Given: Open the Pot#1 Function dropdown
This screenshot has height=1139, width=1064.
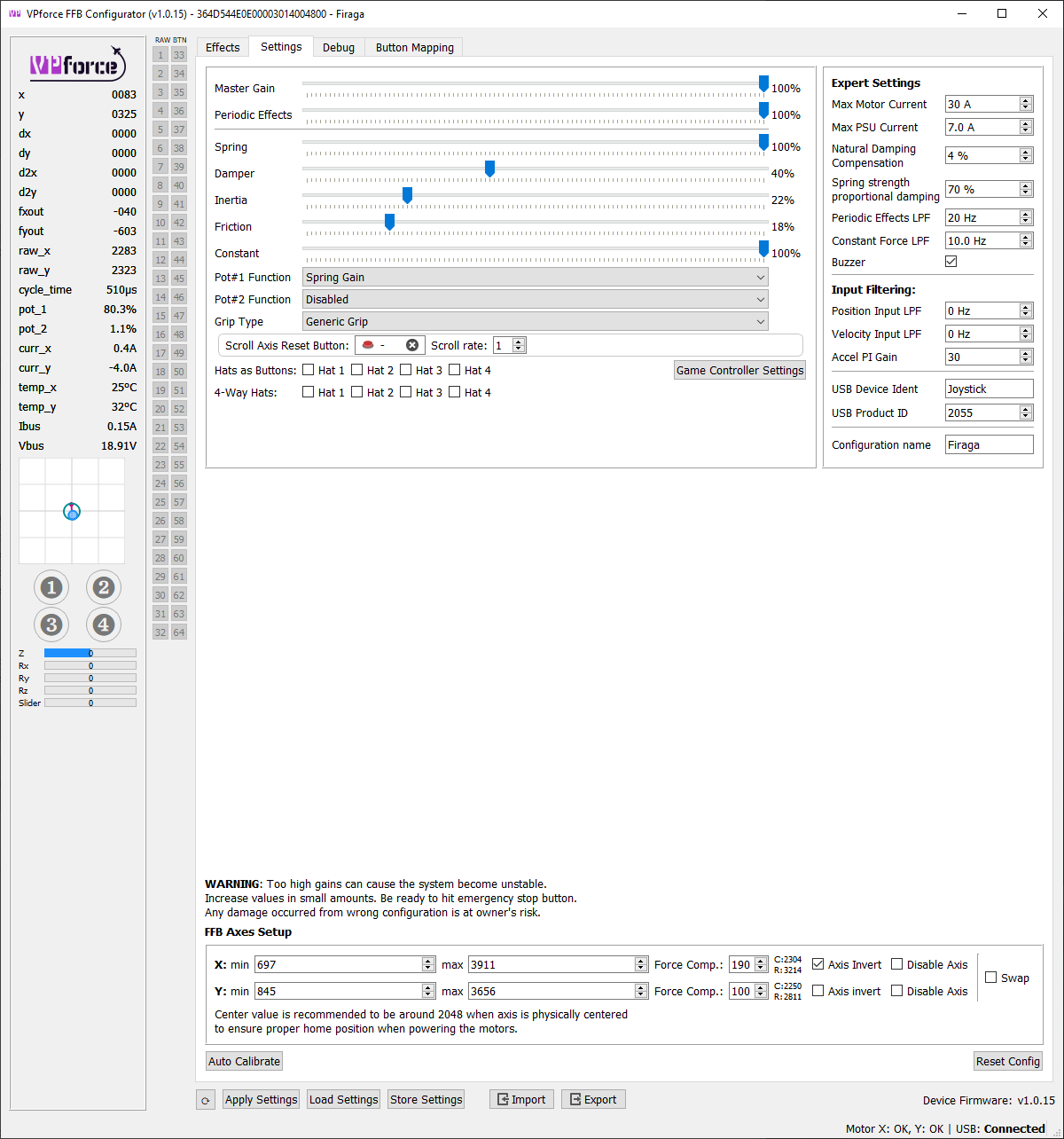Looking at the screenshot, I should (x=535, y=277).
